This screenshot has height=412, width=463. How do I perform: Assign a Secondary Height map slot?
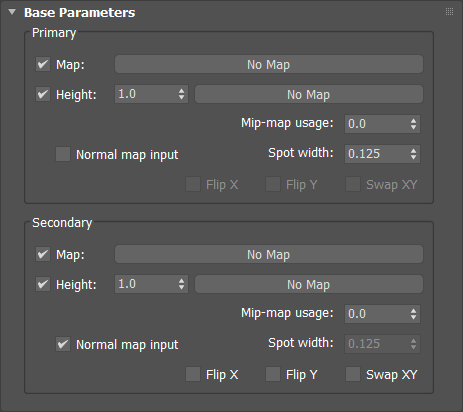[x=309, y=284]
